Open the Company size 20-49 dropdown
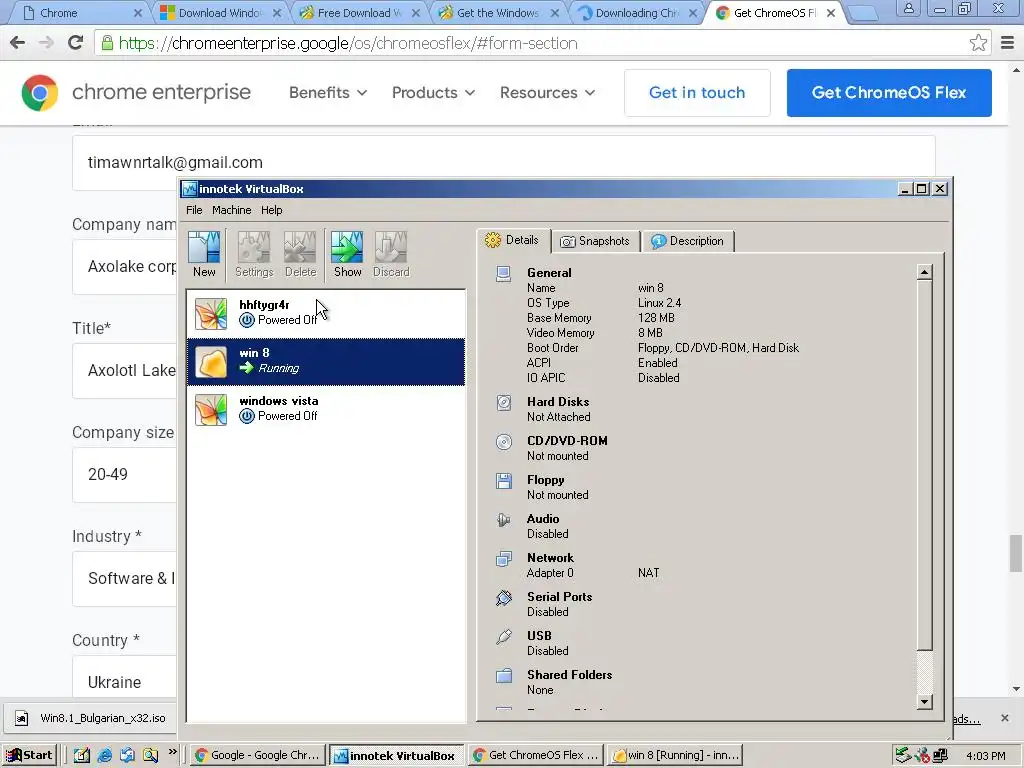This screenshot has height=768, width=1024. [x=124, y=475]
